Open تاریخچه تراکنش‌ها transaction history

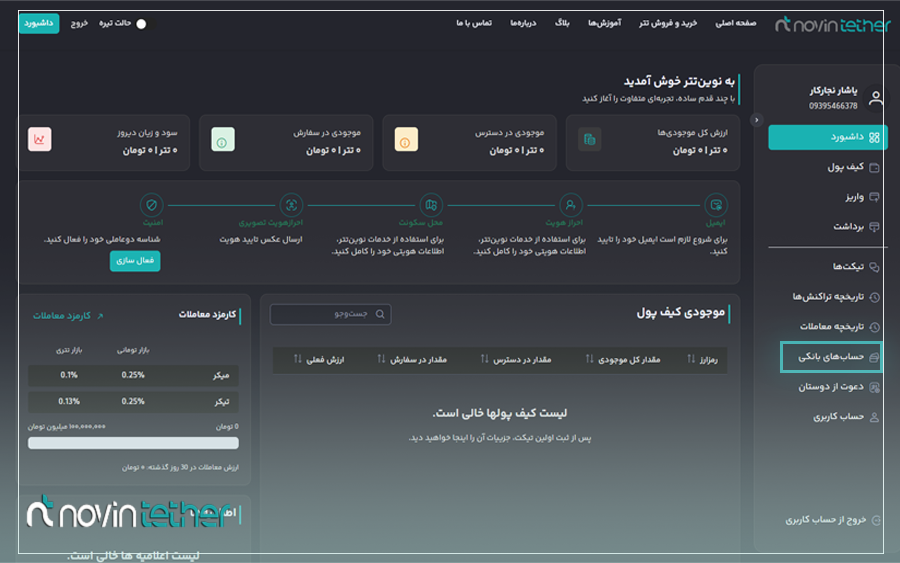(836, 297)
